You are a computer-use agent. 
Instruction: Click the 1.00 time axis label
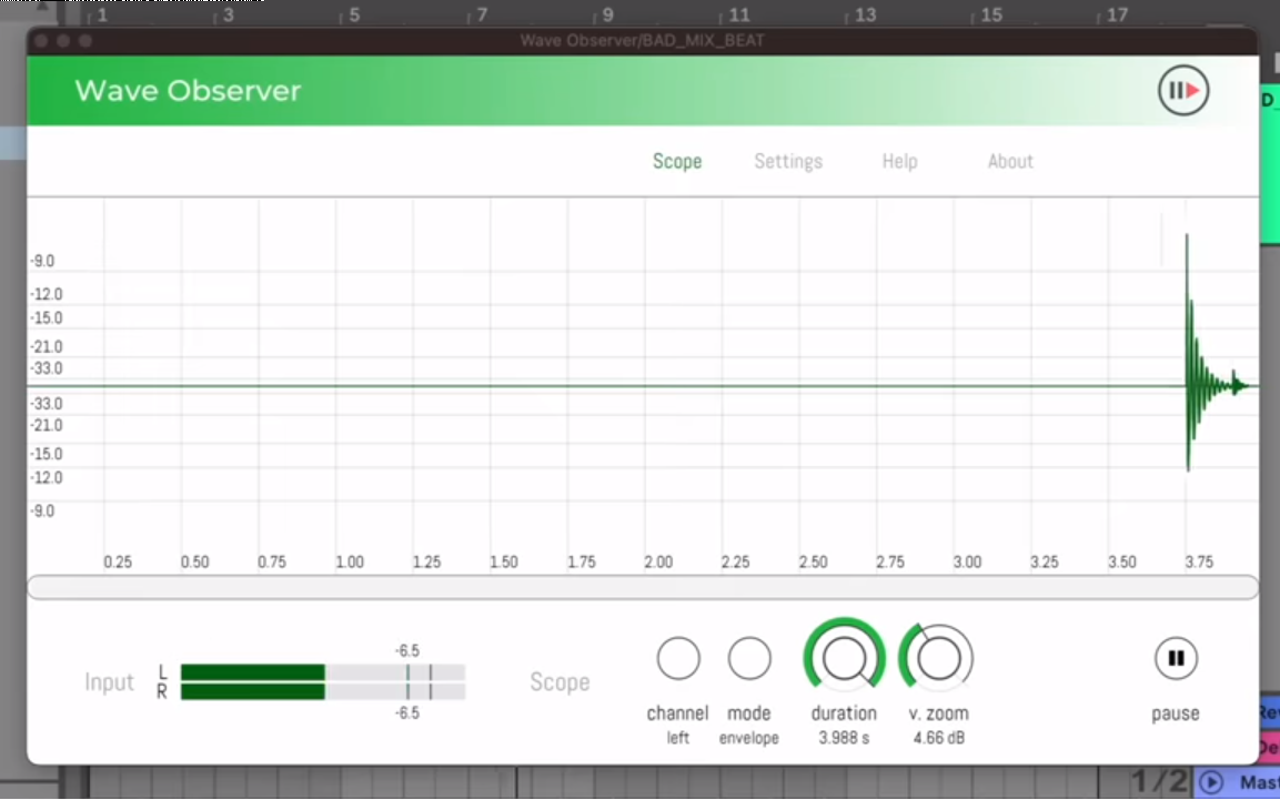(350, 562)
